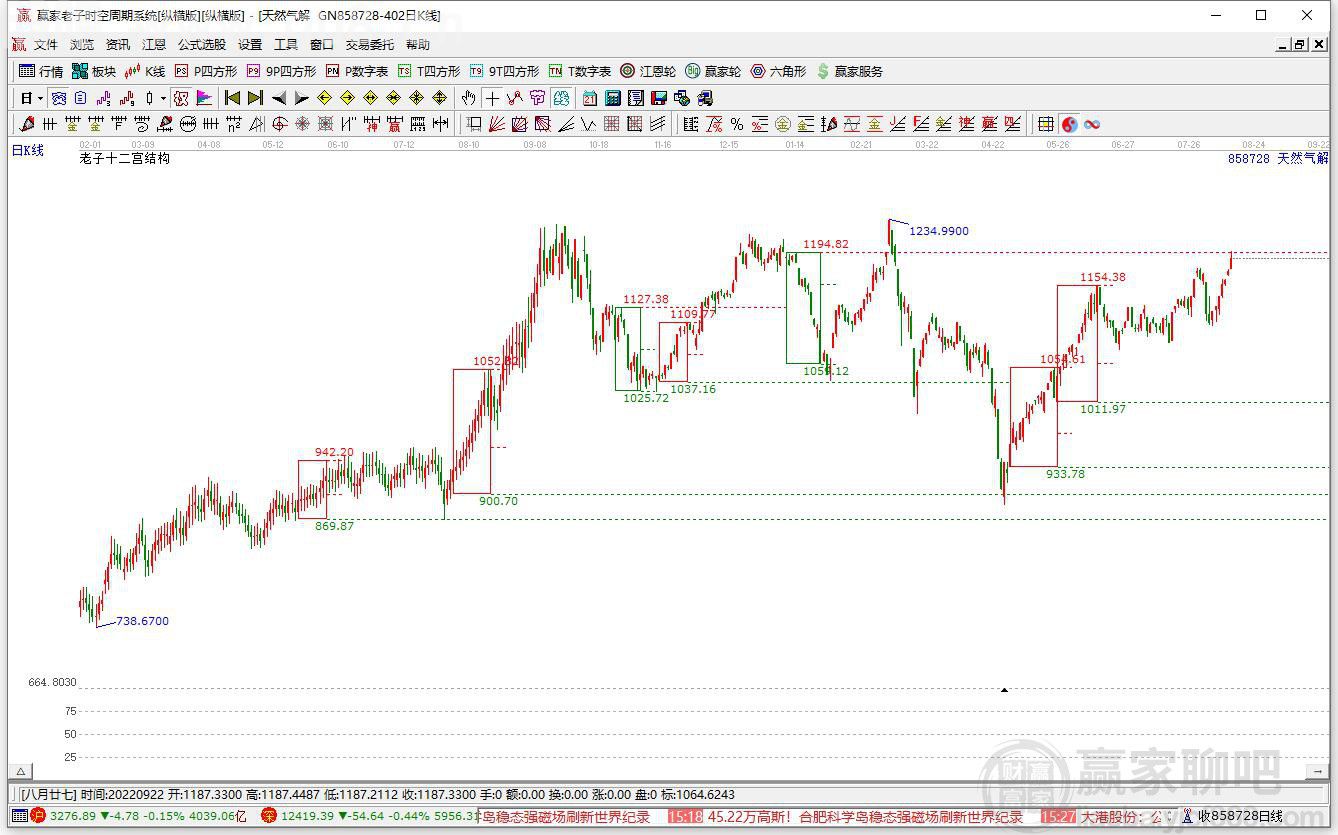This screenshot has width=1338, height=835.
Task: Open the 工具 menu
Action: click(x=286, y=45)
